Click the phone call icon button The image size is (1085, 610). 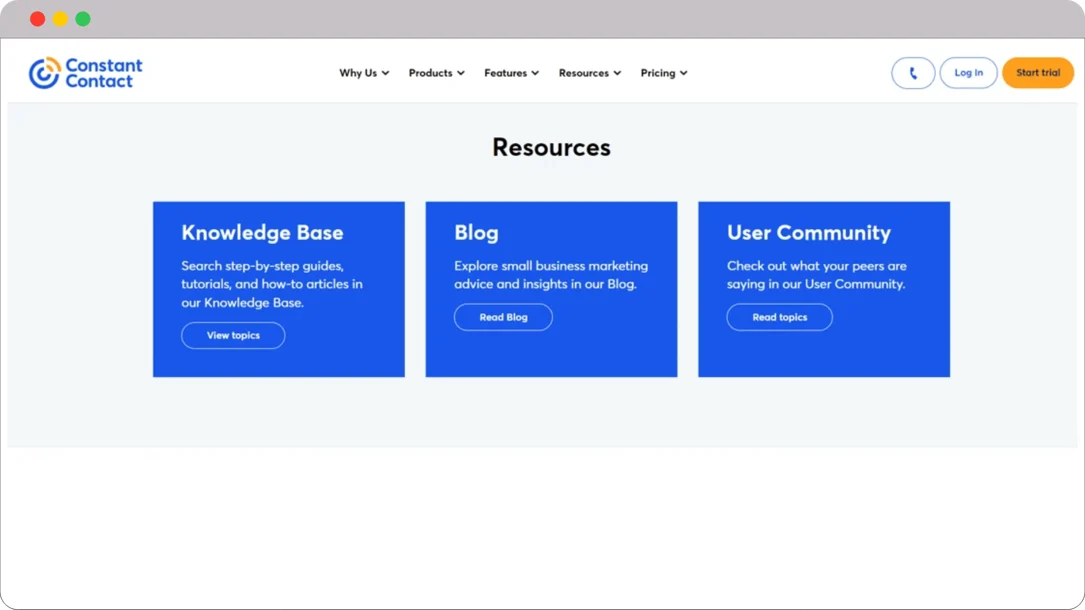pos(913,73)
